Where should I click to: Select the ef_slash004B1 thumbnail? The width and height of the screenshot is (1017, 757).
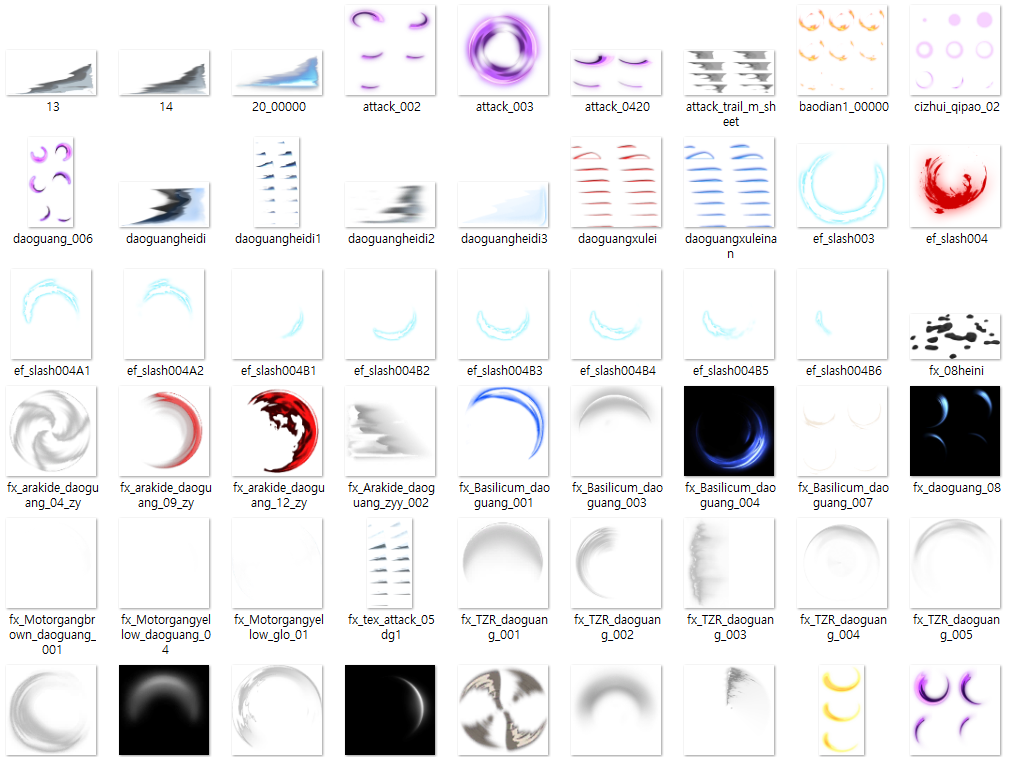click(277, 314)
